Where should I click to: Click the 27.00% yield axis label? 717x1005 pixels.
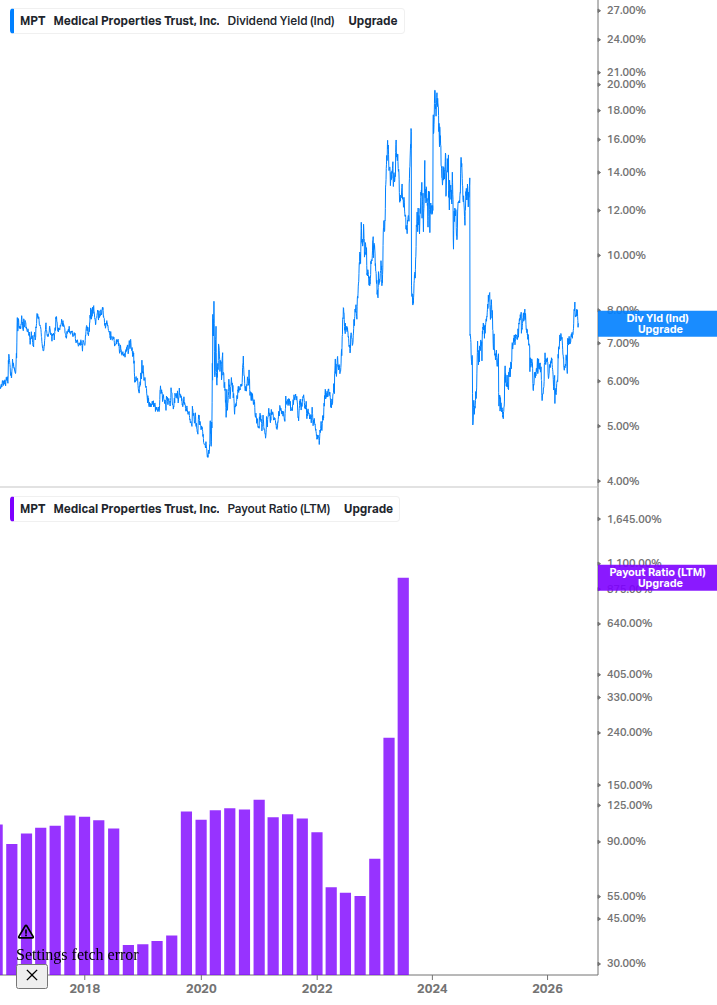click(x=626, y=10)
